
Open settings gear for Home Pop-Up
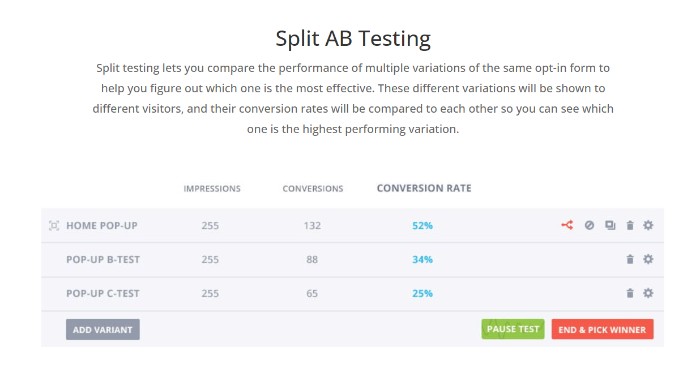648,226
